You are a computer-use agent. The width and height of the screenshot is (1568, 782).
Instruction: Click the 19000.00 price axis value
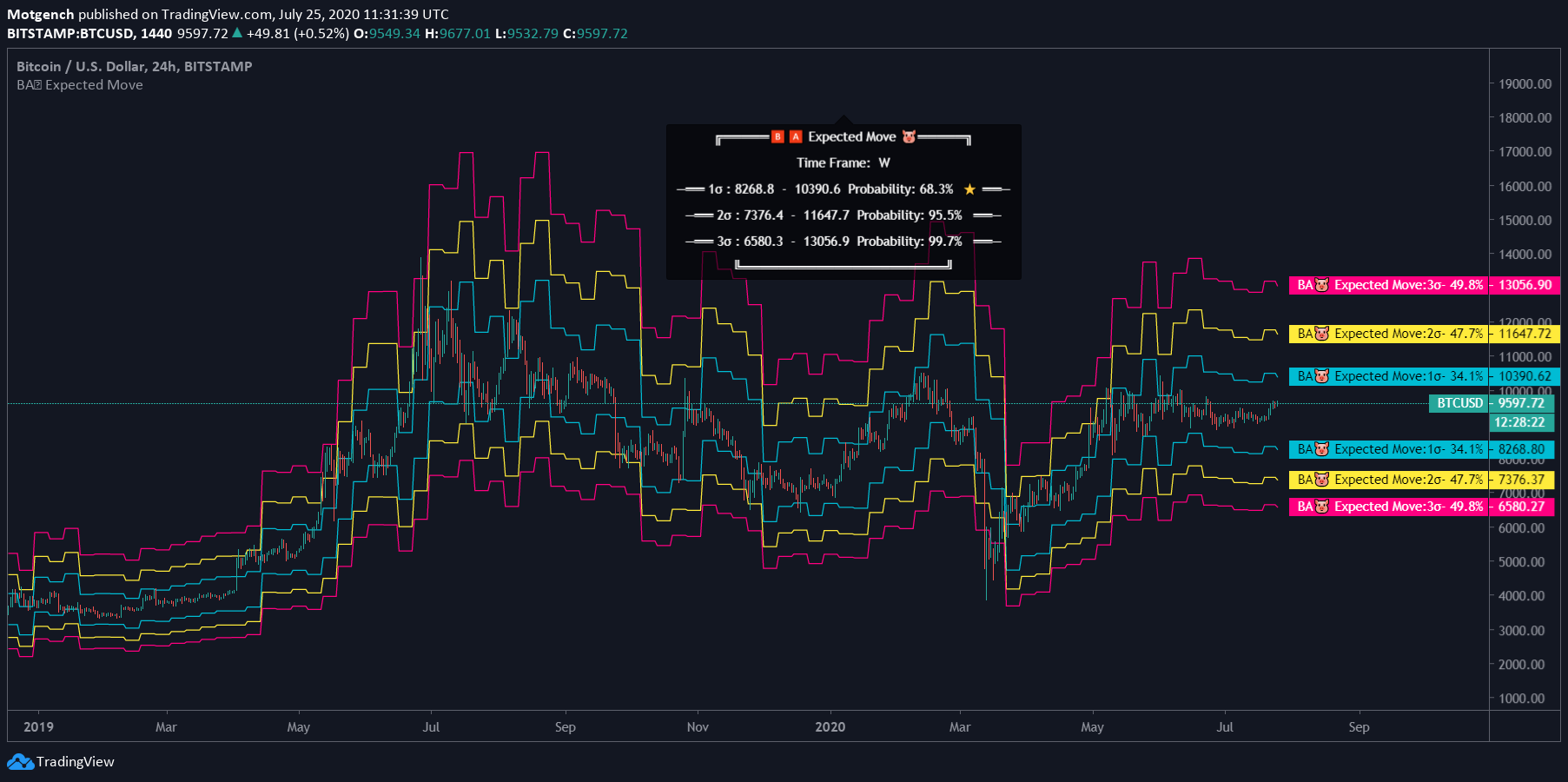pyautogui.click(x=1525, y=84)
